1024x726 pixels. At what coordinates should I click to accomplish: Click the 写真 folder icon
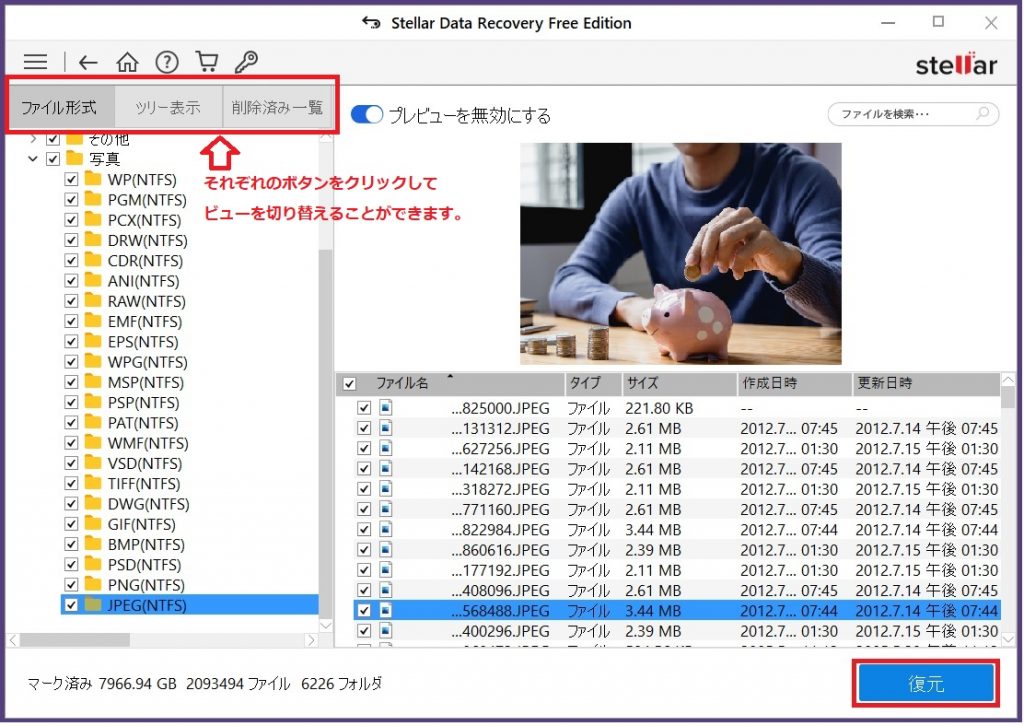pos(75,158)
